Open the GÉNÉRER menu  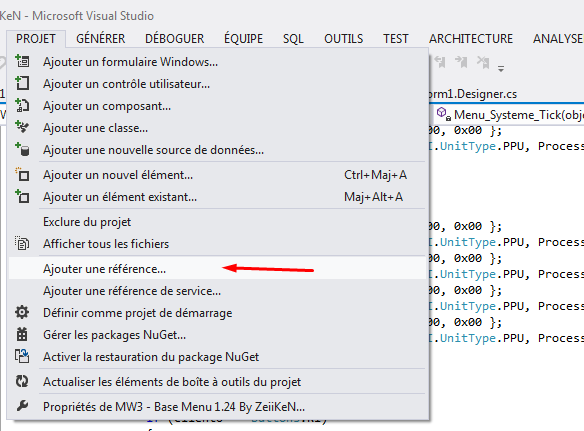coord(101,38)
